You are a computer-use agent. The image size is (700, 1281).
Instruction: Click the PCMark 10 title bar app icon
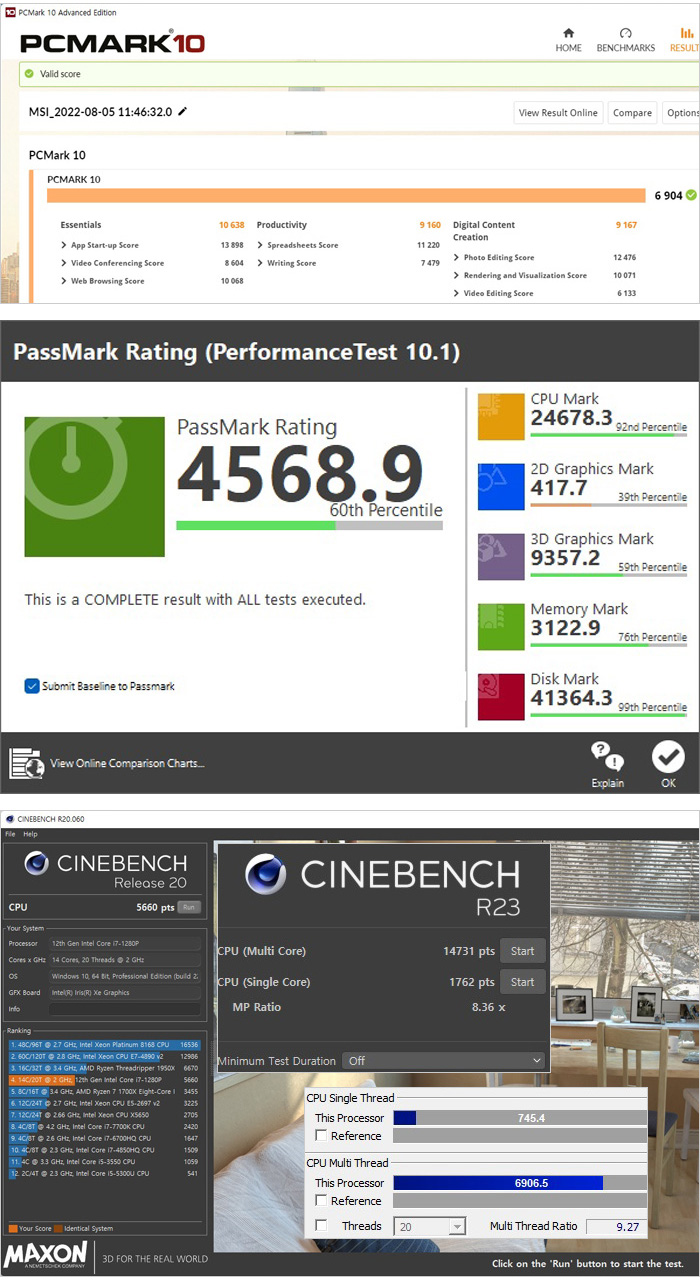point(10,12)
